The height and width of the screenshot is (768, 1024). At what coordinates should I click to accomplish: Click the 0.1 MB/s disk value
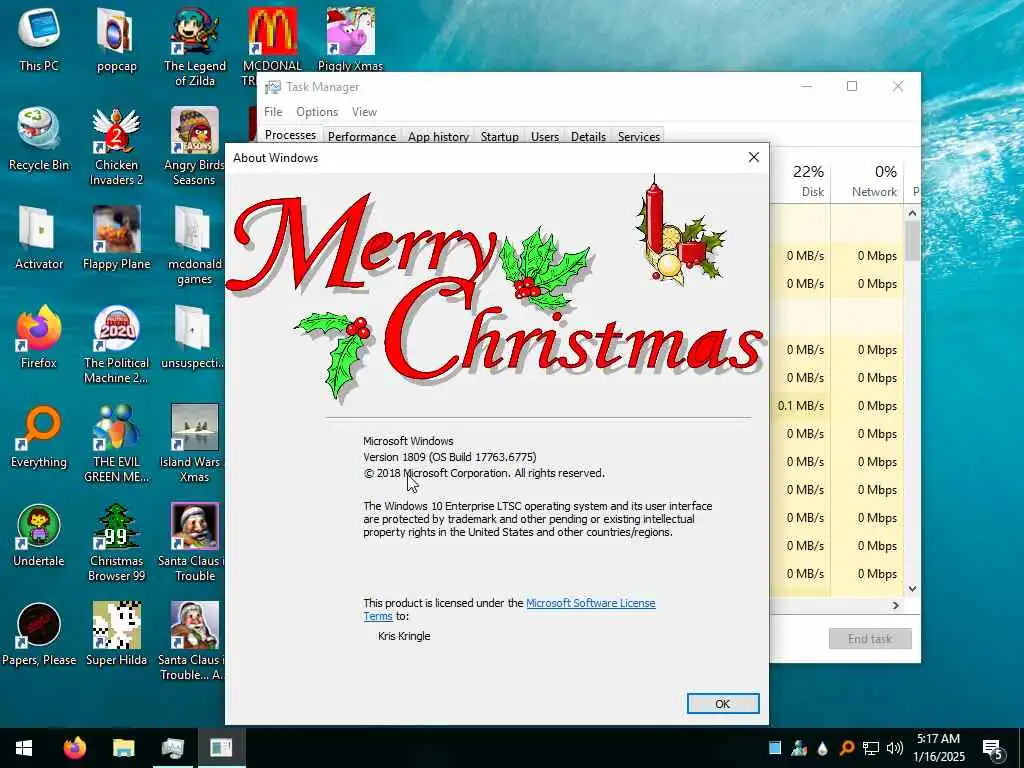coord(801,406)
